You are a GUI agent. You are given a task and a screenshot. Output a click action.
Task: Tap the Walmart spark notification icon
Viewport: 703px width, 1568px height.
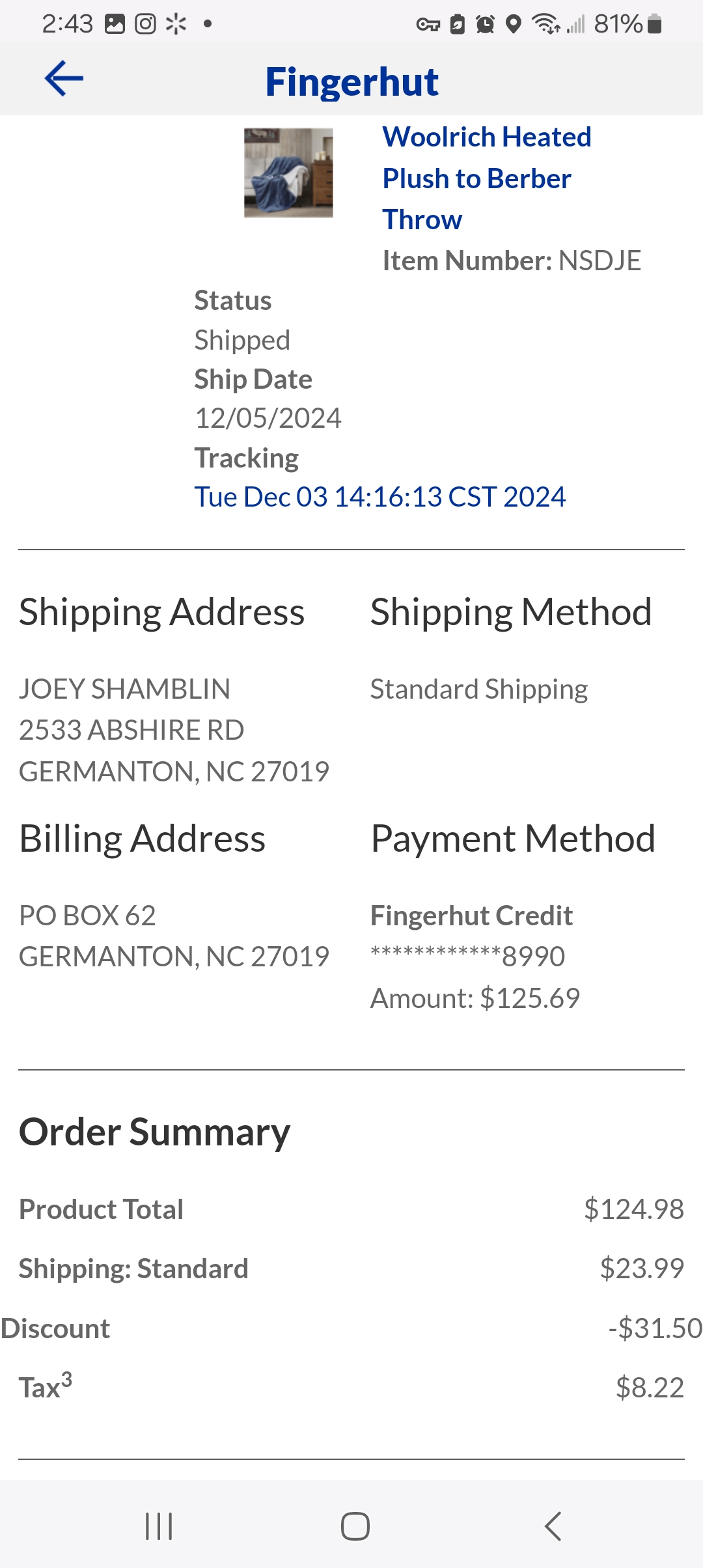[x=176, y=24]
